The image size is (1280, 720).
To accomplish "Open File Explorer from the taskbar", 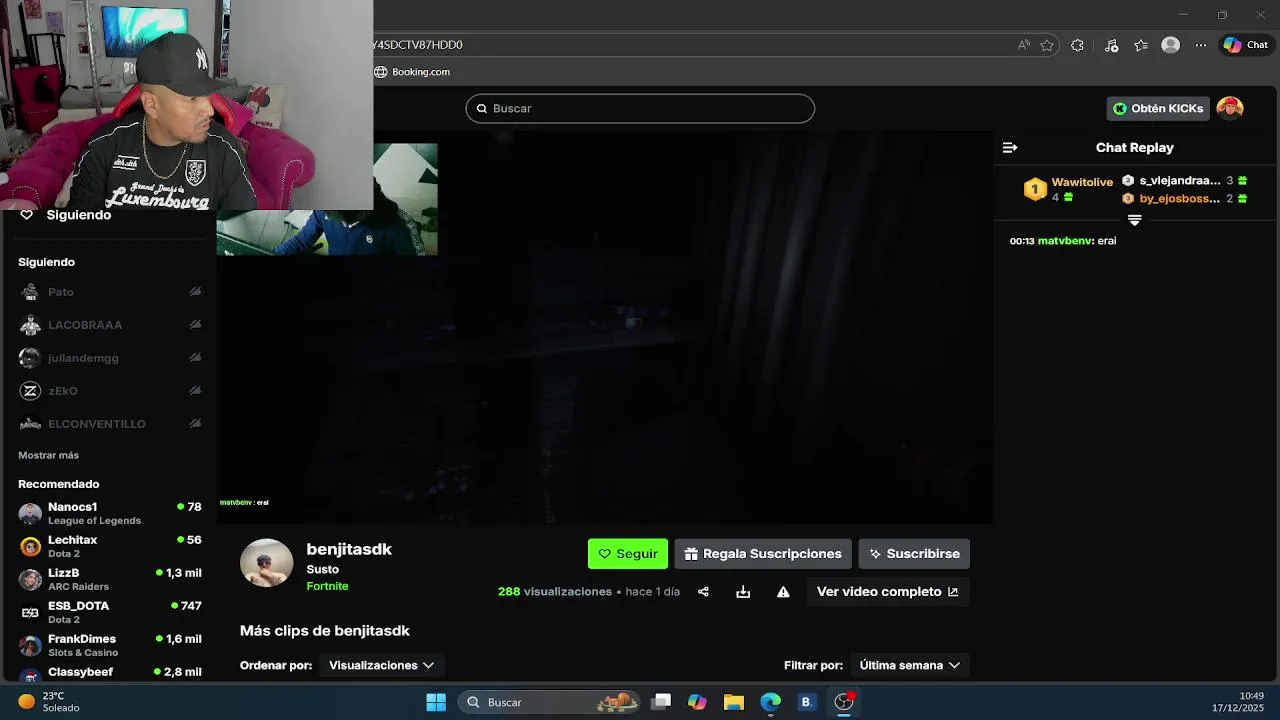I will click(734, 702).
